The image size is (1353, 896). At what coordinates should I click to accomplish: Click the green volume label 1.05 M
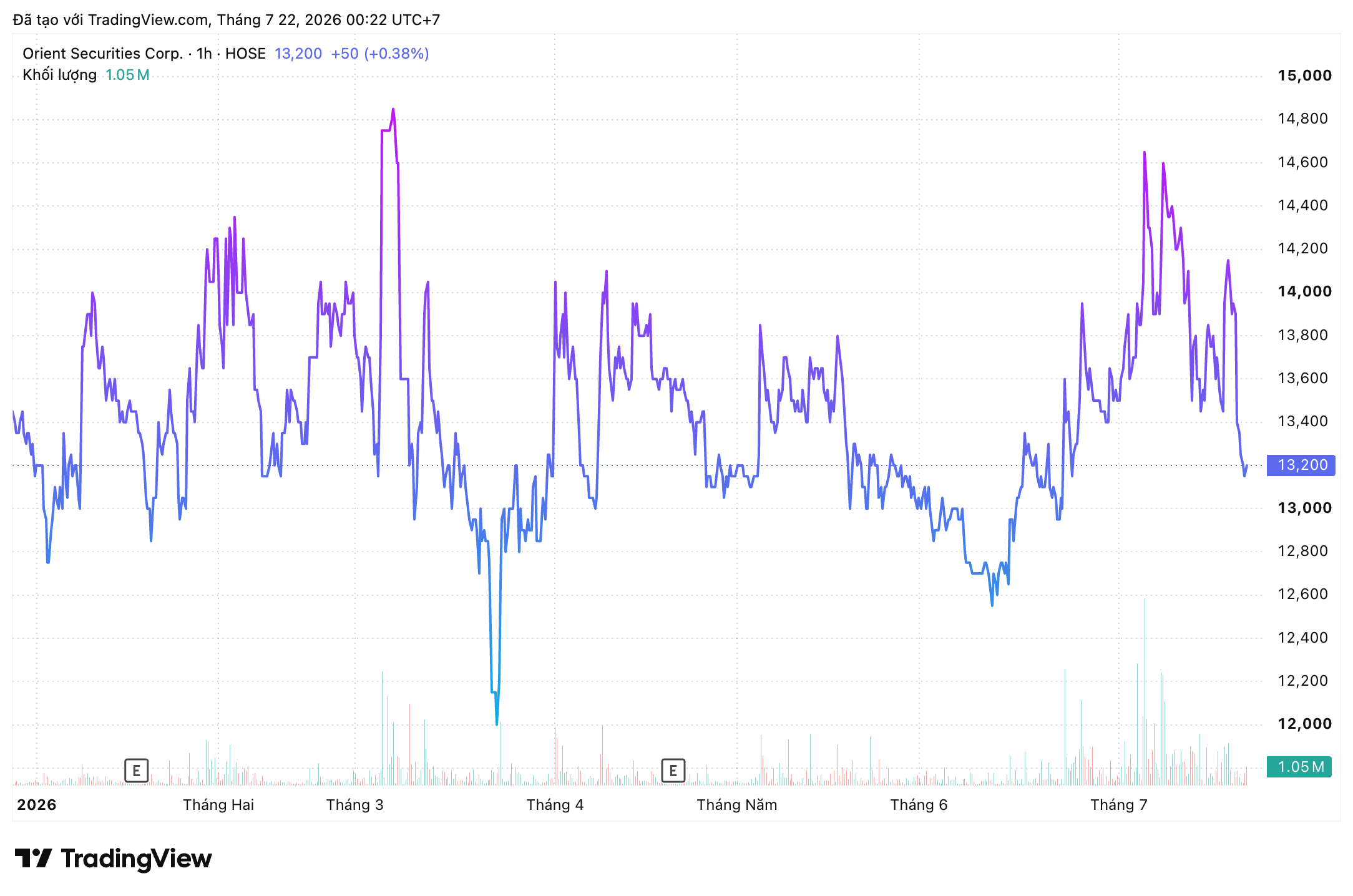point(1299,766)
